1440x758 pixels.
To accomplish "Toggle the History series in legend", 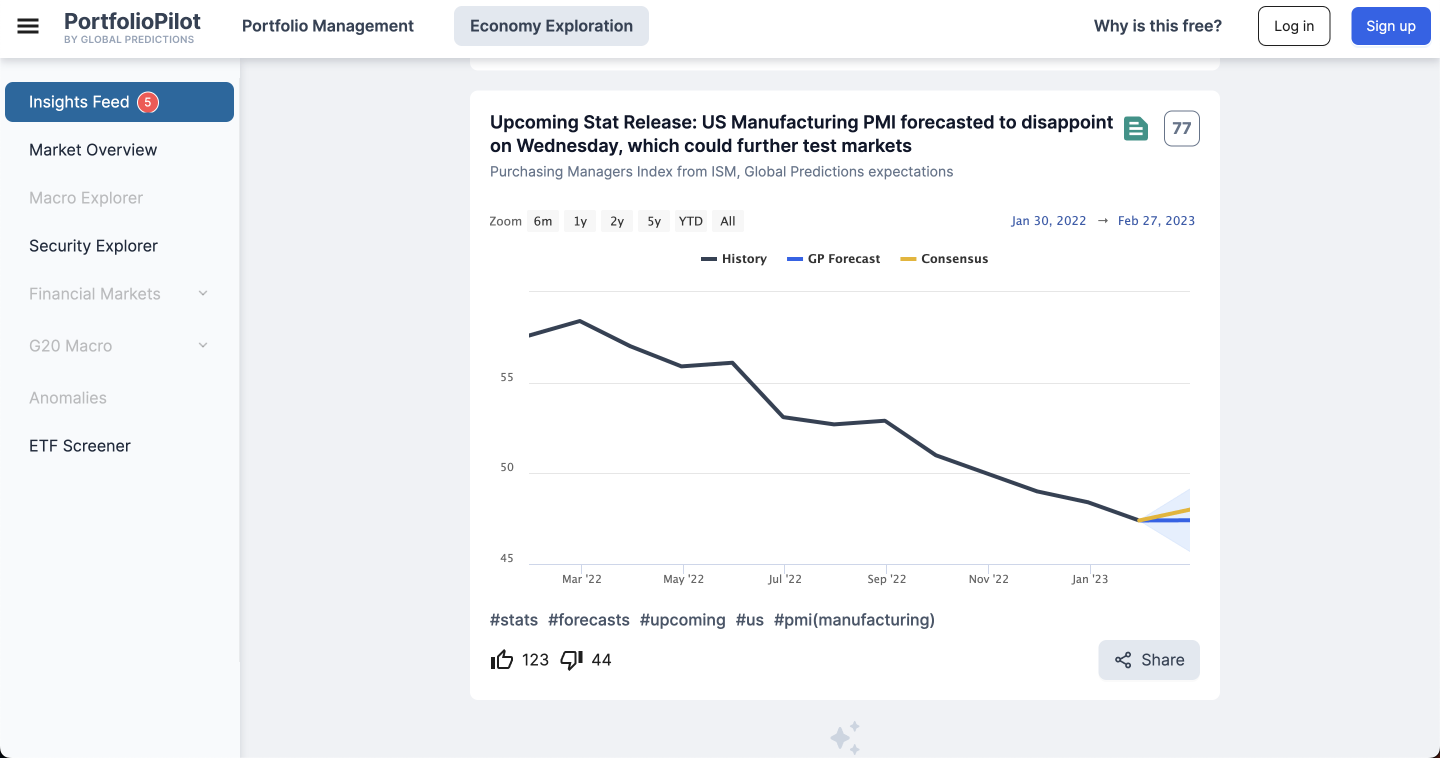I will pyautogui.click(x=734, y=259).
